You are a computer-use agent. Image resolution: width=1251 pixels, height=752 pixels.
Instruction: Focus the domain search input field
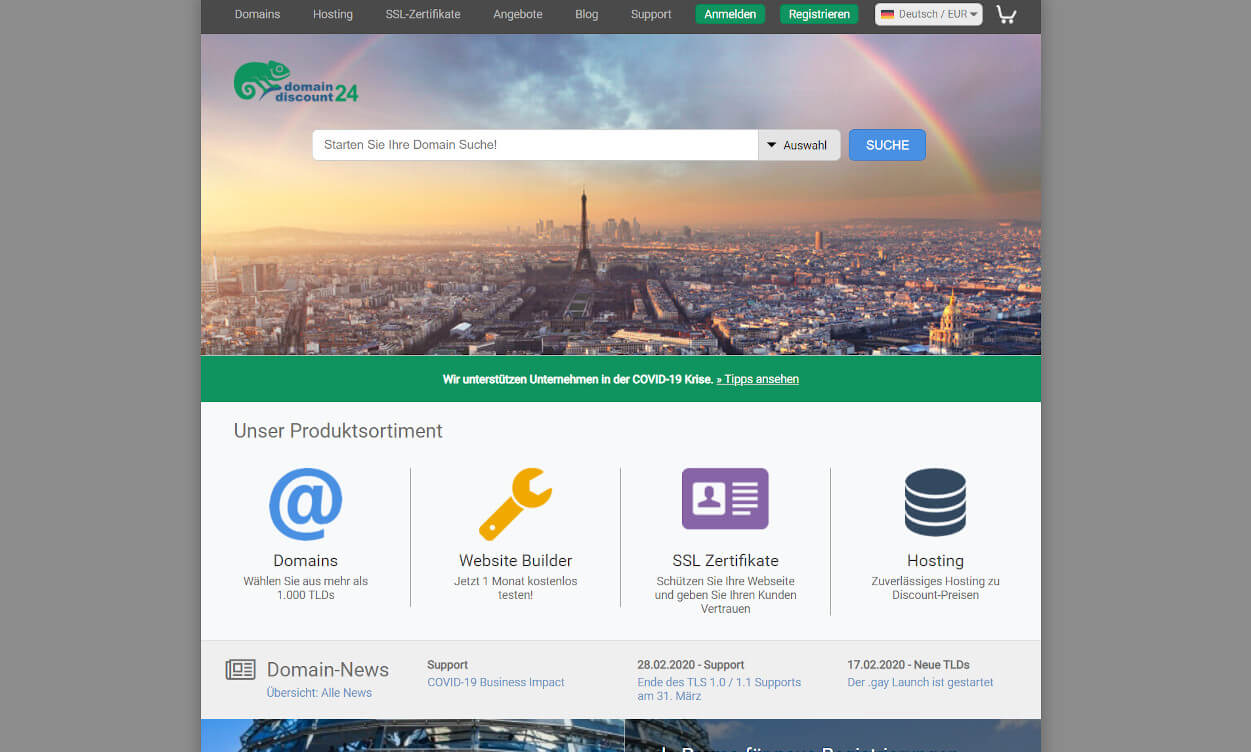point(535,145)
